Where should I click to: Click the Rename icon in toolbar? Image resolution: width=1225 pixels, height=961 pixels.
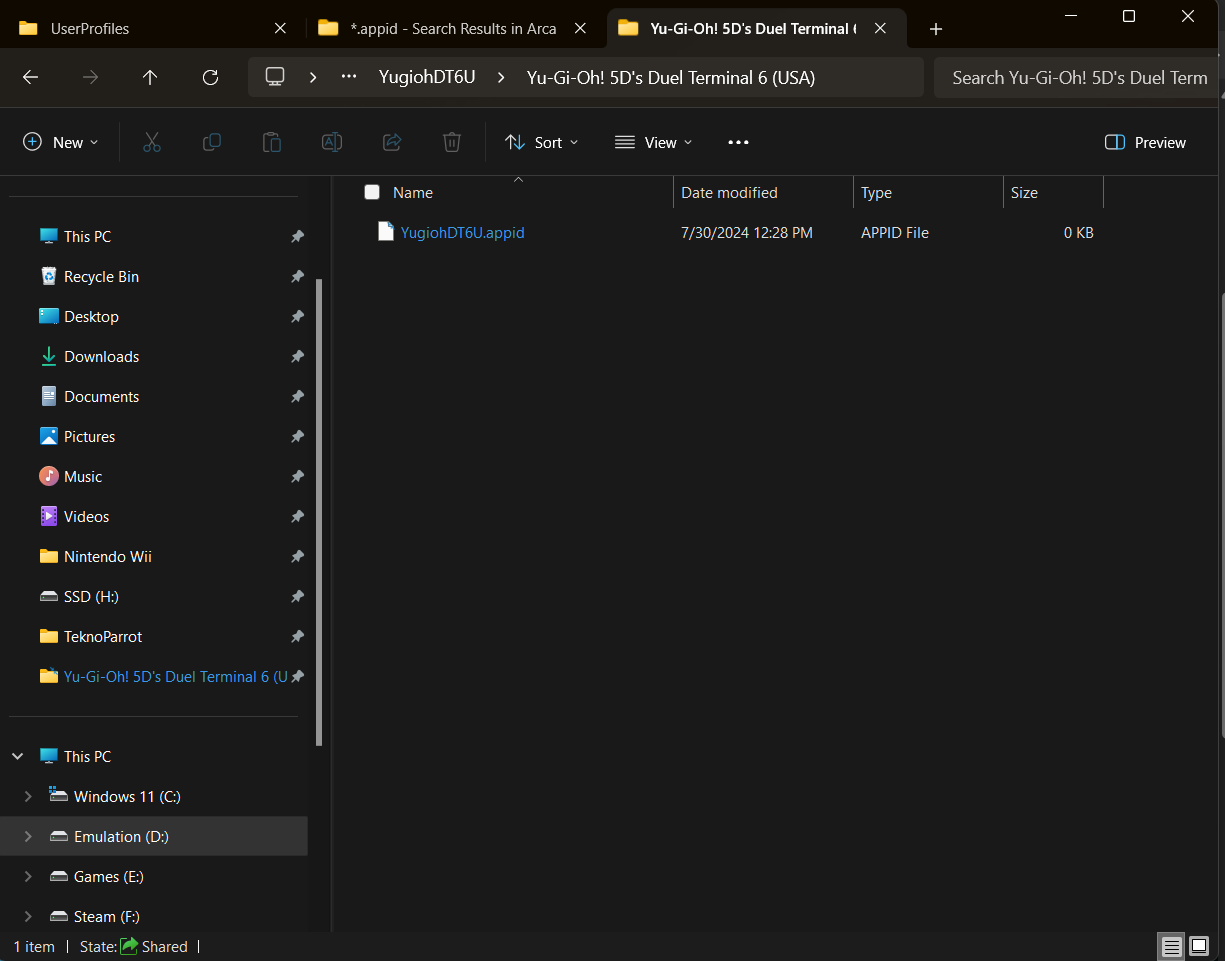point(332,142)
